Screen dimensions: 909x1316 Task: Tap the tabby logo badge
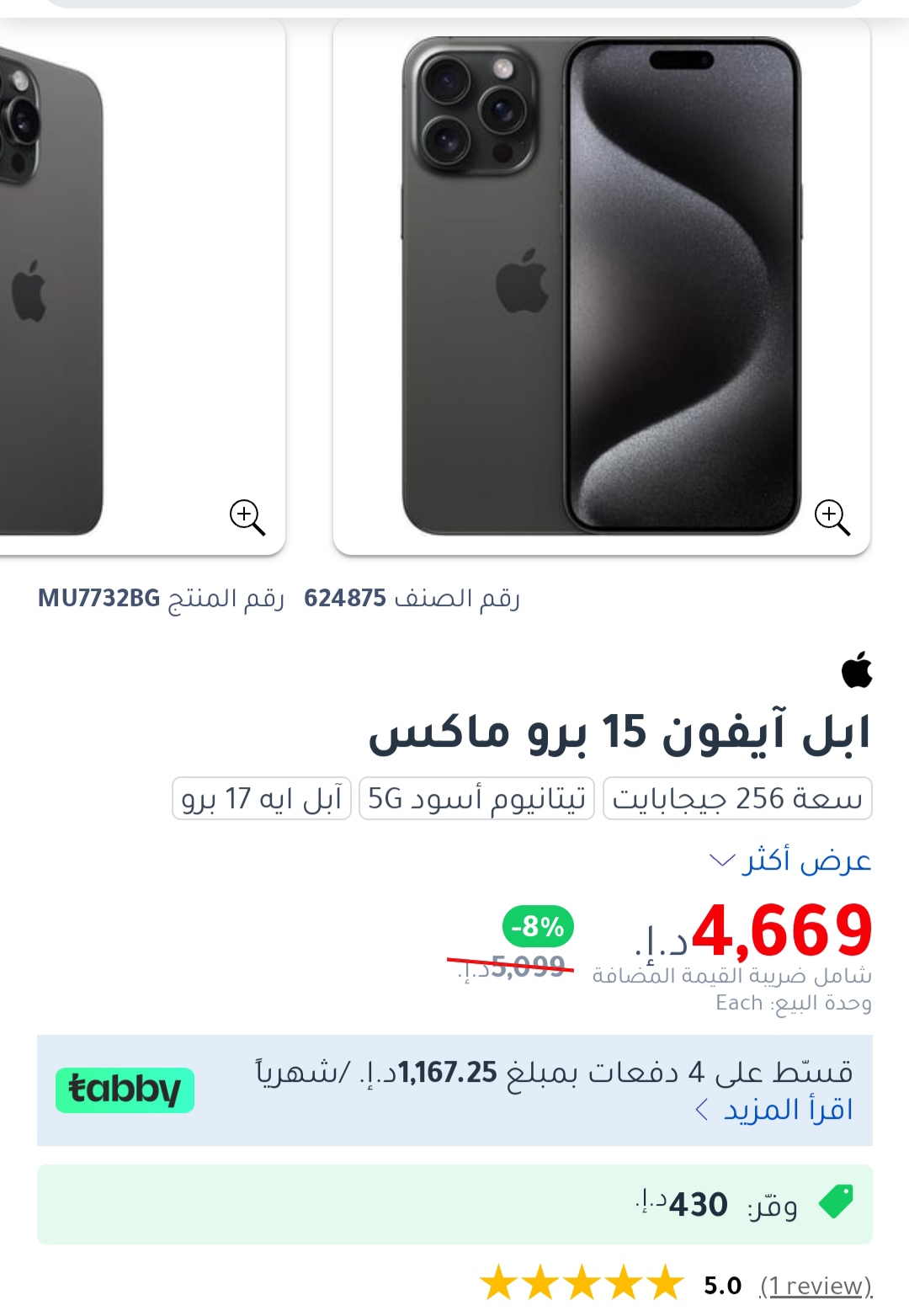[125, 1090]
